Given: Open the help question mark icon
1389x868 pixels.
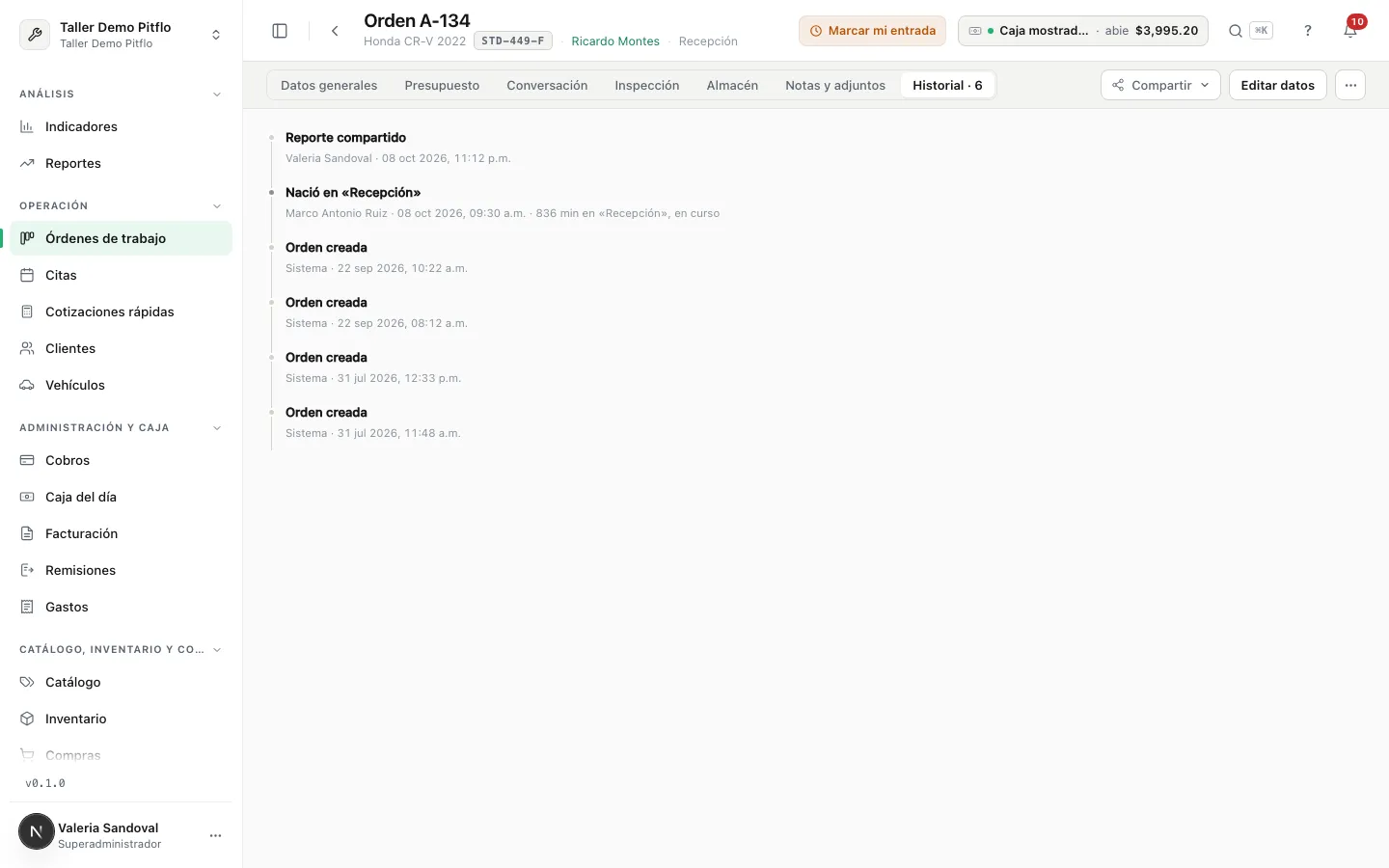Looking at the screenshot, I should tap(1308, 31).
